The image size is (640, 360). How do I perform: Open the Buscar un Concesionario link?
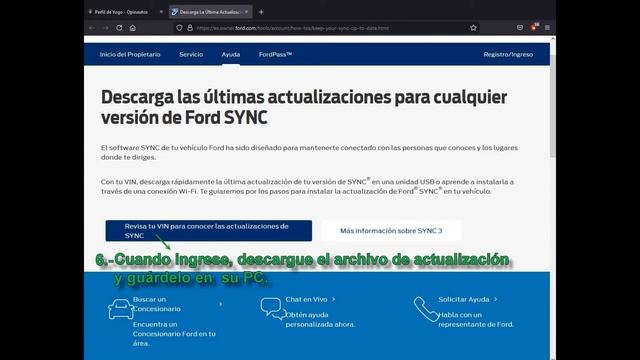coord(157,304)
